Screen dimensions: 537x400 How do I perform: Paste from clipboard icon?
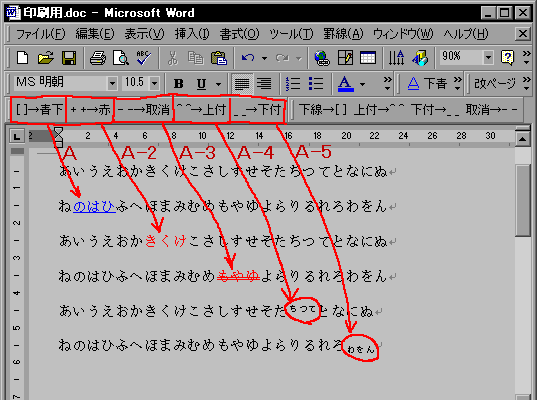219,58
